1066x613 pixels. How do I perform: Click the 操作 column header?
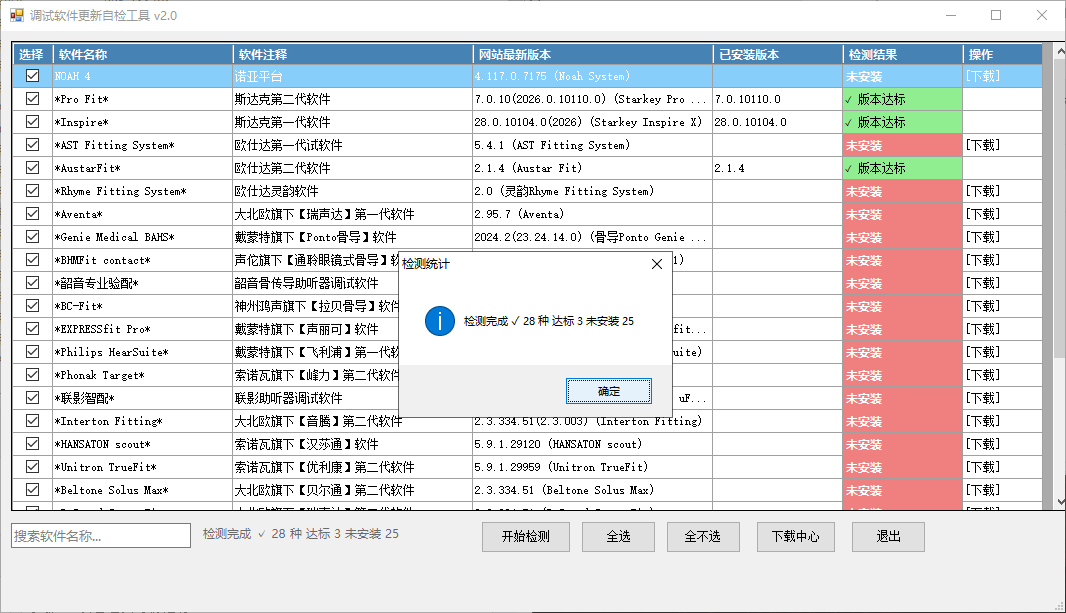pyautogui.click(x=1003, y=54)
